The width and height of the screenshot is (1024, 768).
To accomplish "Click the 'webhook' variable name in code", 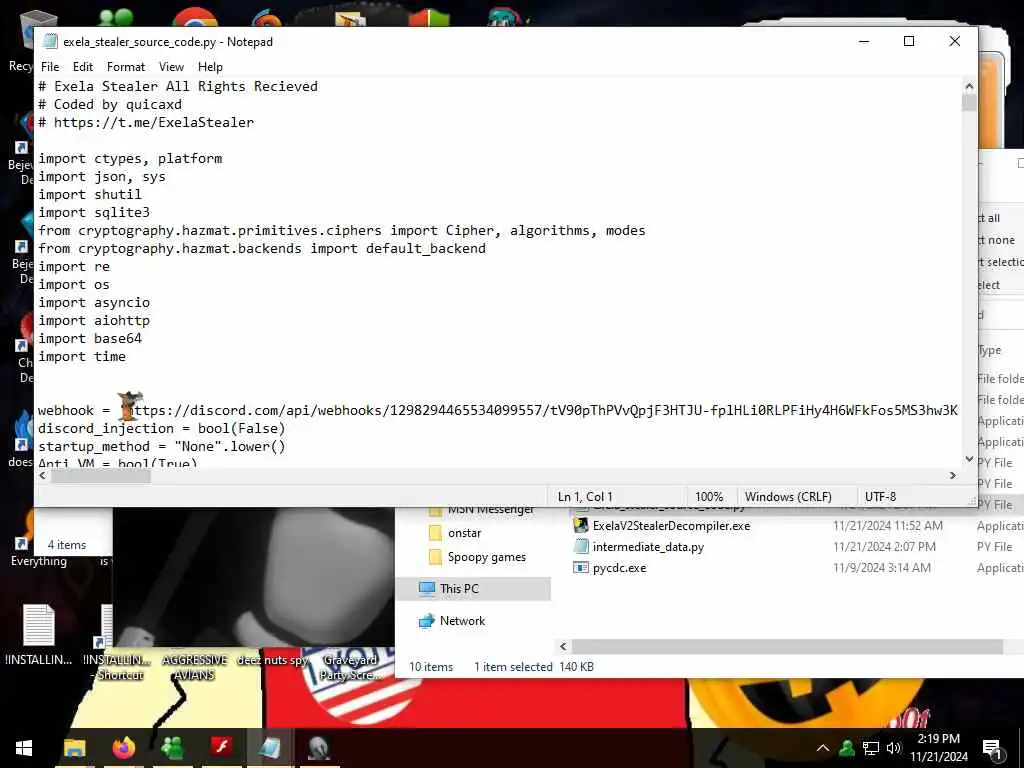I will (65, 411).
